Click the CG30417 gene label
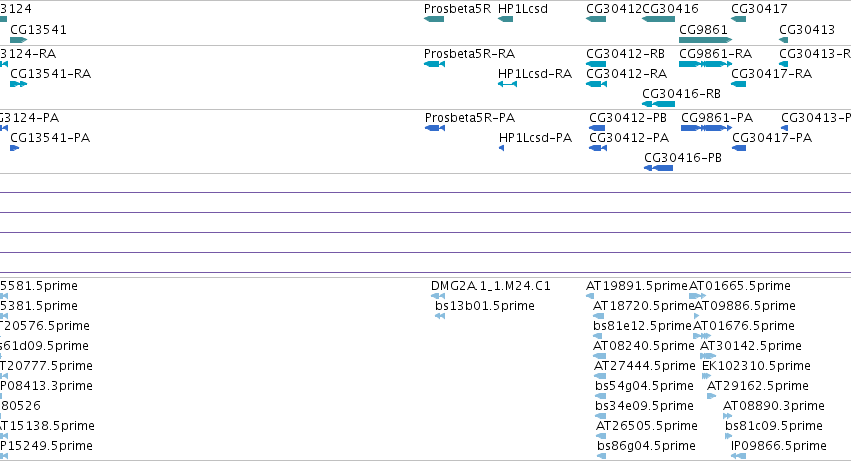851x461 pixels. [759, 9]
